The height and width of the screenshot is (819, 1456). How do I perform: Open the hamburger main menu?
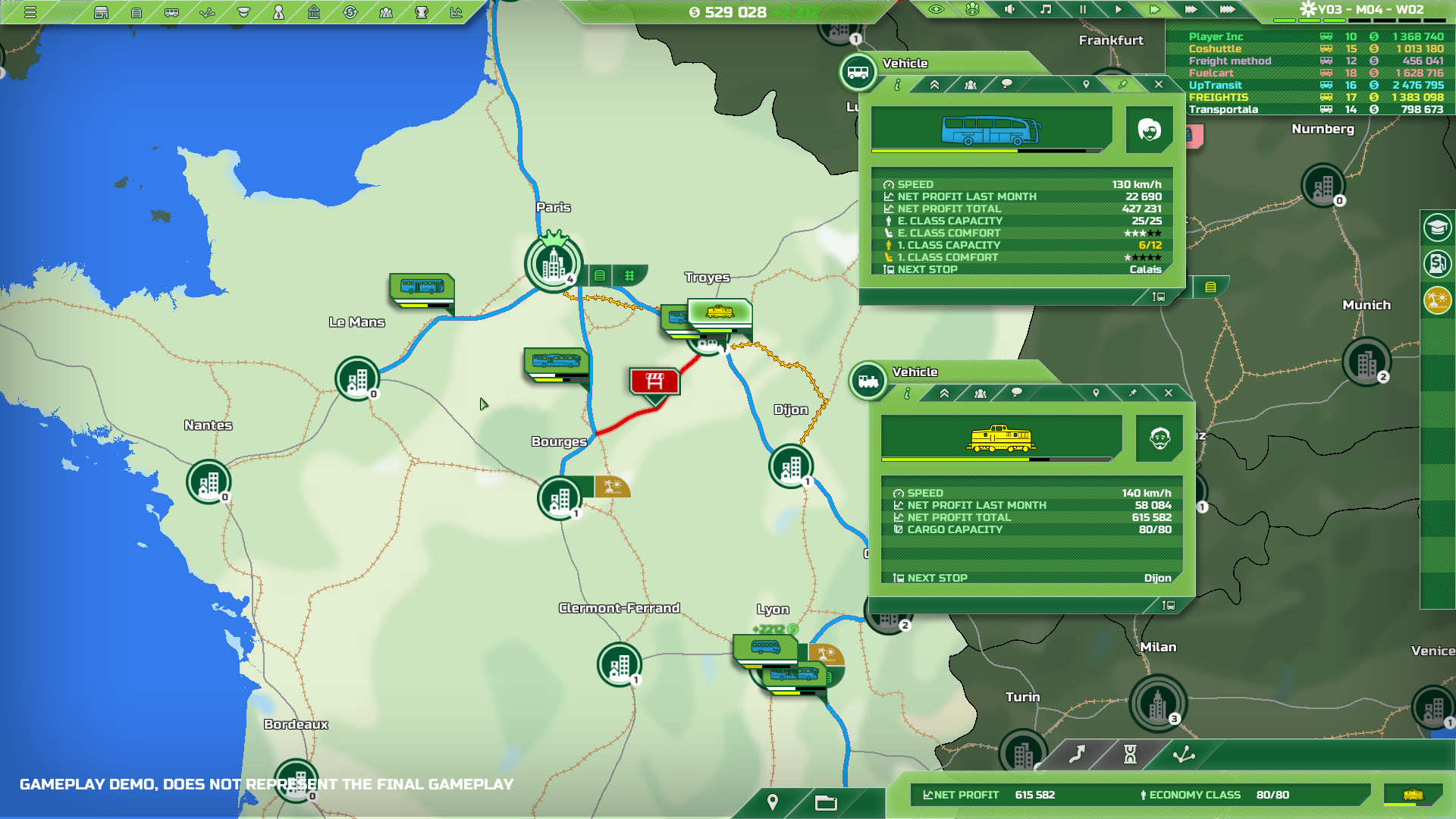(x=30, y=12)
